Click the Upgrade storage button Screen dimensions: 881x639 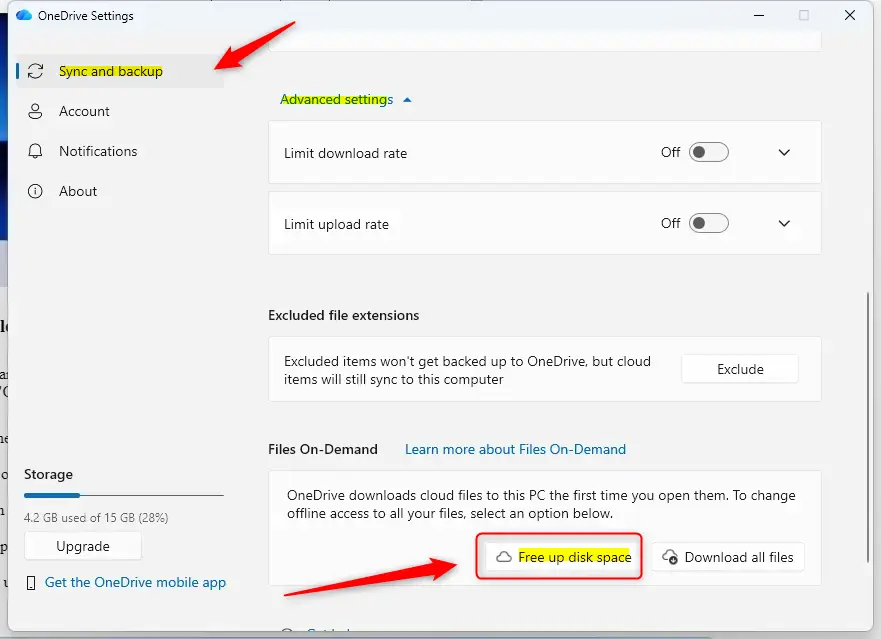click(83, 546)
